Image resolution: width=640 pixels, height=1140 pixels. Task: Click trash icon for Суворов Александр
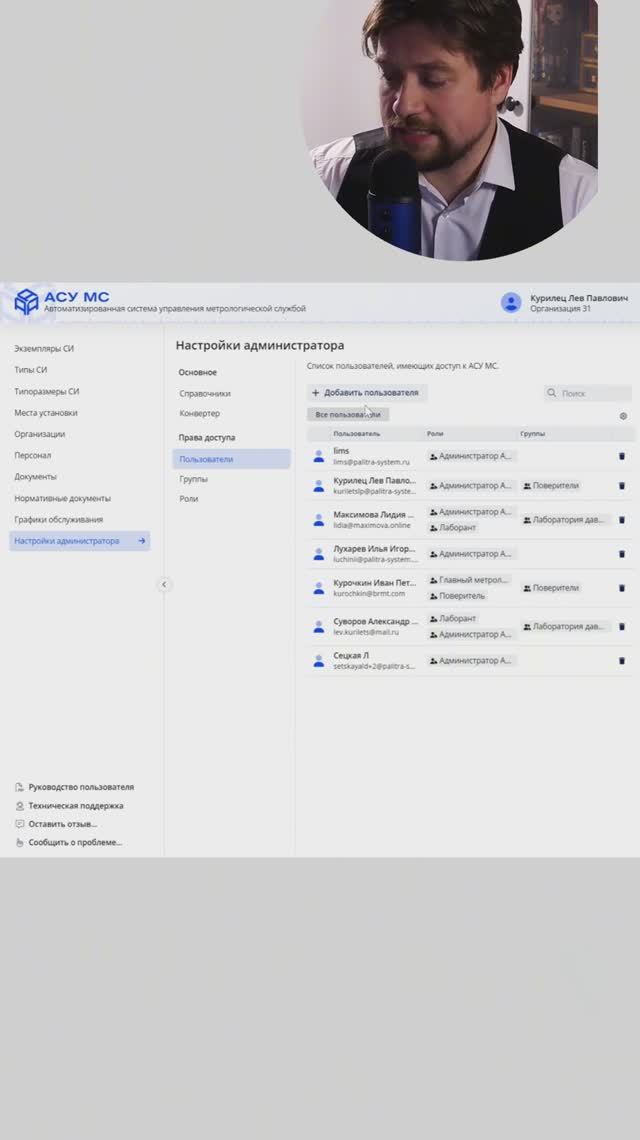pos(622,626)
